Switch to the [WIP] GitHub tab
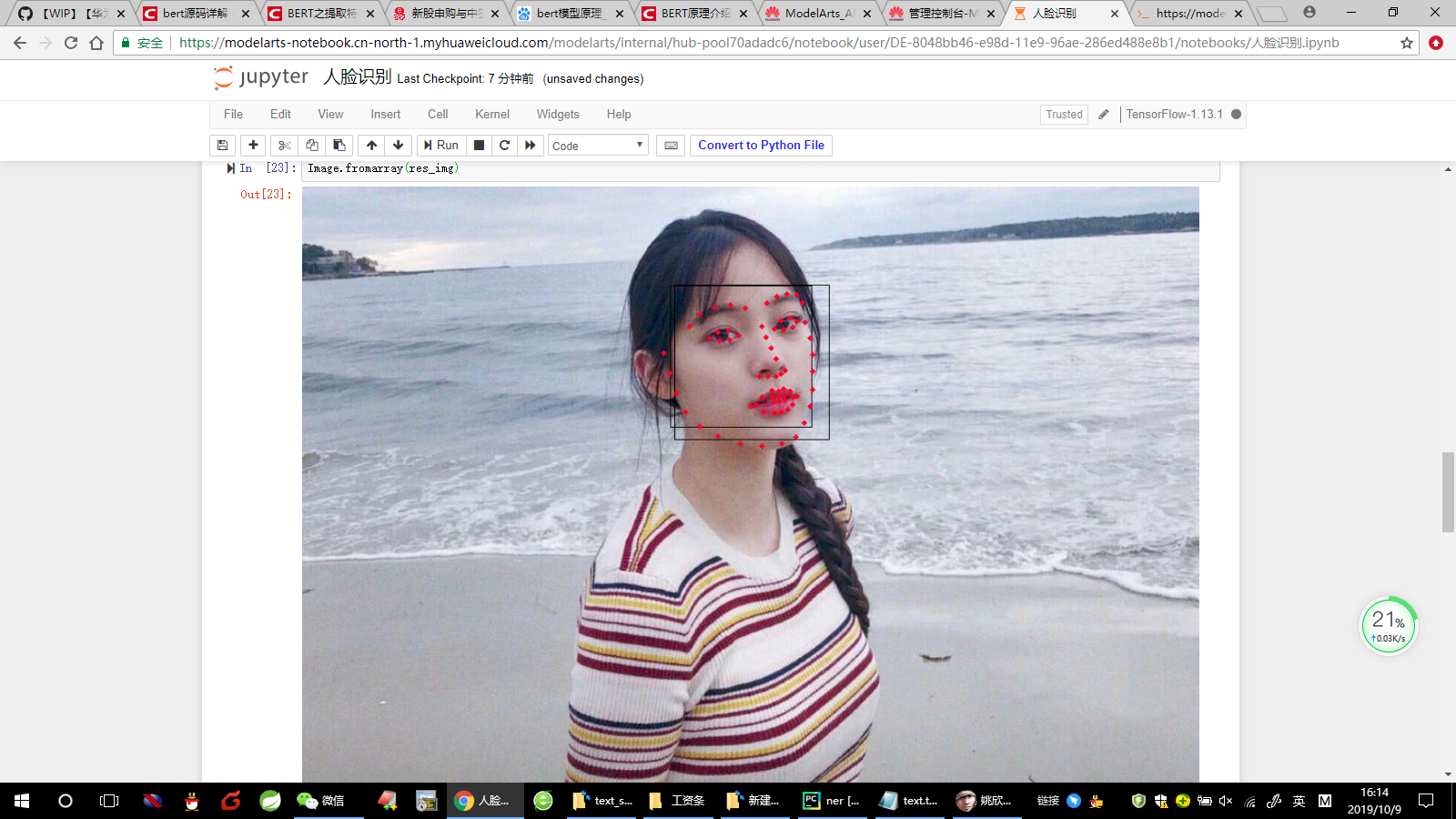 71,14
